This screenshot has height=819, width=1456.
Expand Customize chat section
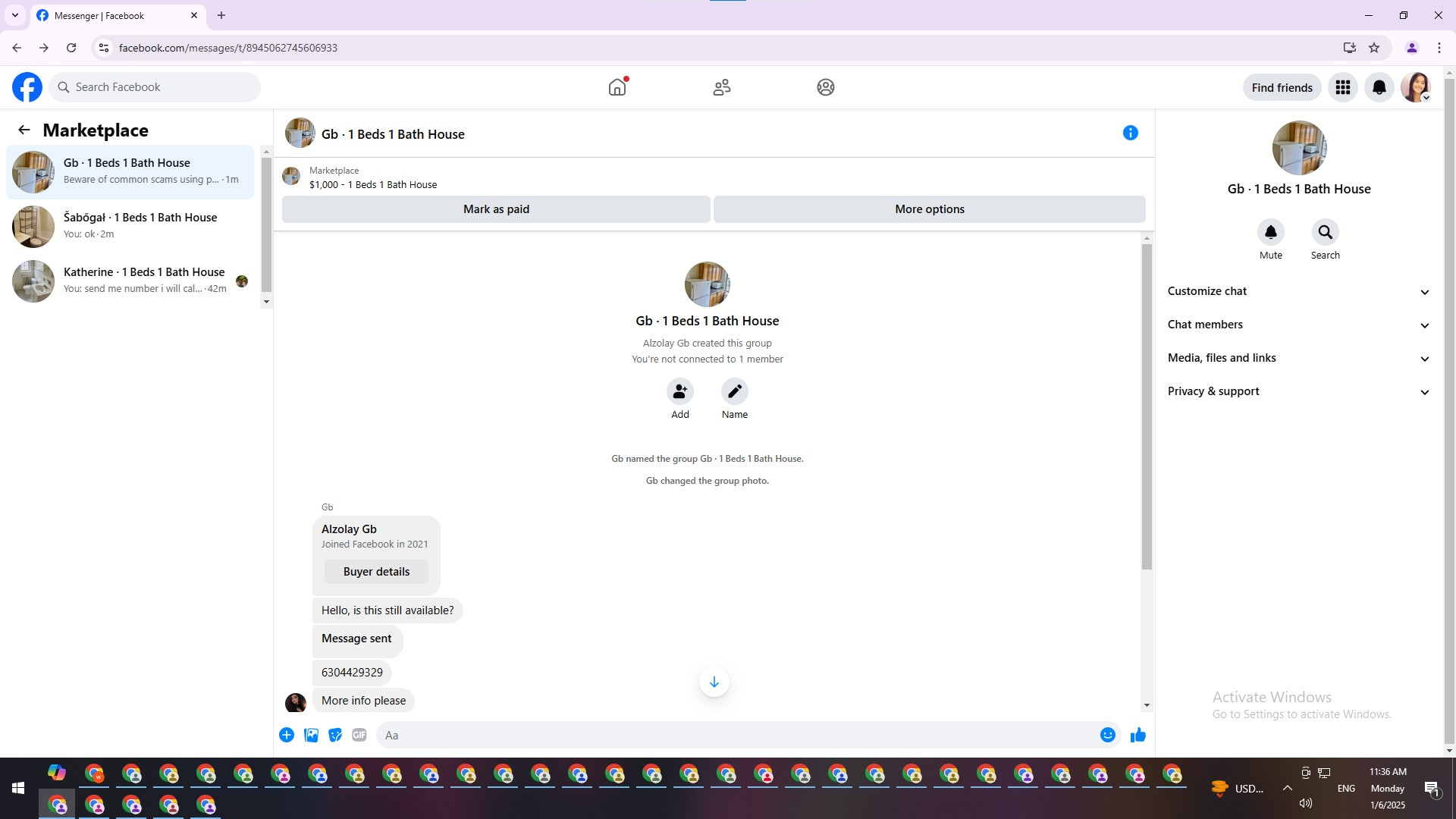point(1298,291)
